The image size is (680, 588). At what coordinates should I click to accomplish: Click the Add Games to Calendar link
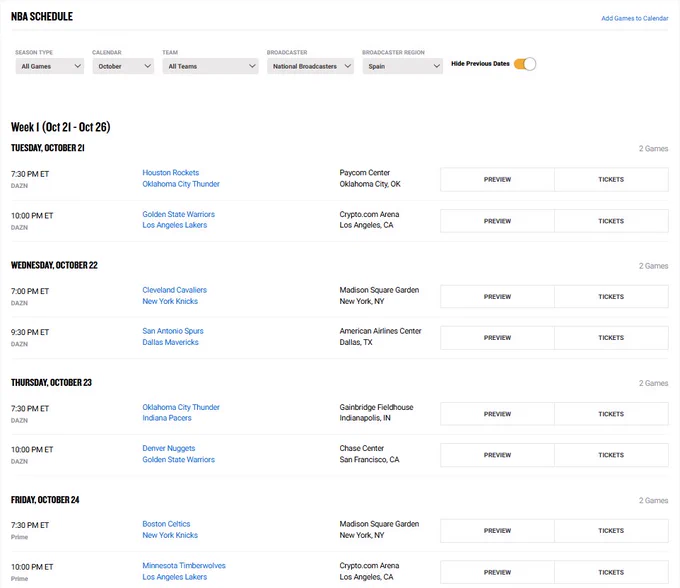point(634,18)
